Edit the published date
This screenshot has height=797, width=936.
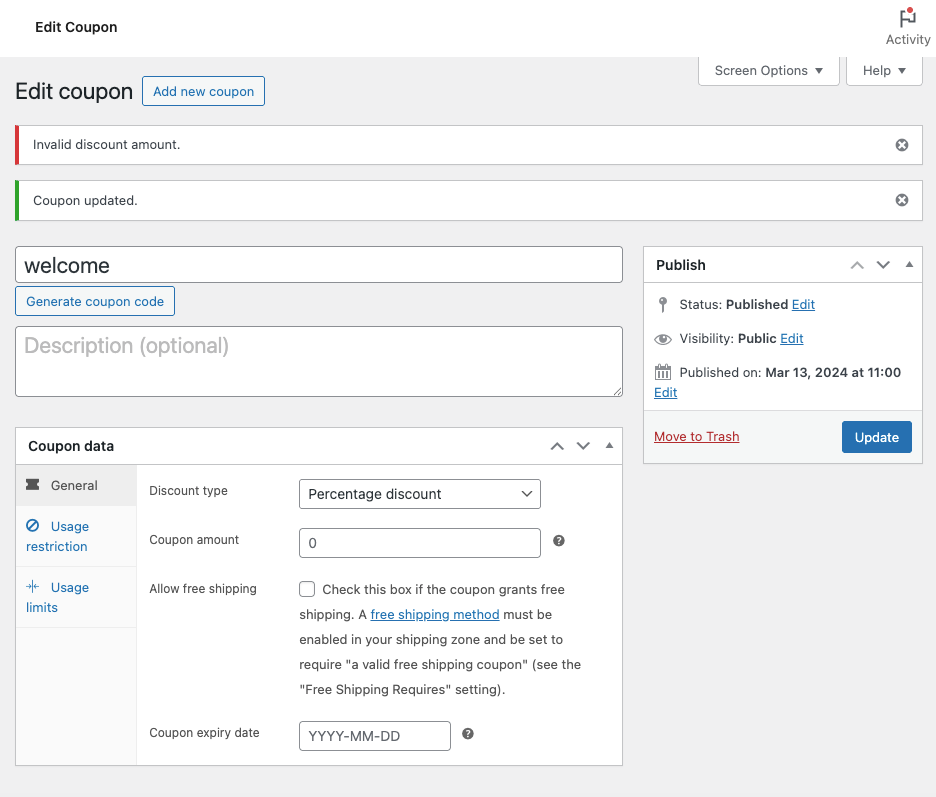pos(666,392)
